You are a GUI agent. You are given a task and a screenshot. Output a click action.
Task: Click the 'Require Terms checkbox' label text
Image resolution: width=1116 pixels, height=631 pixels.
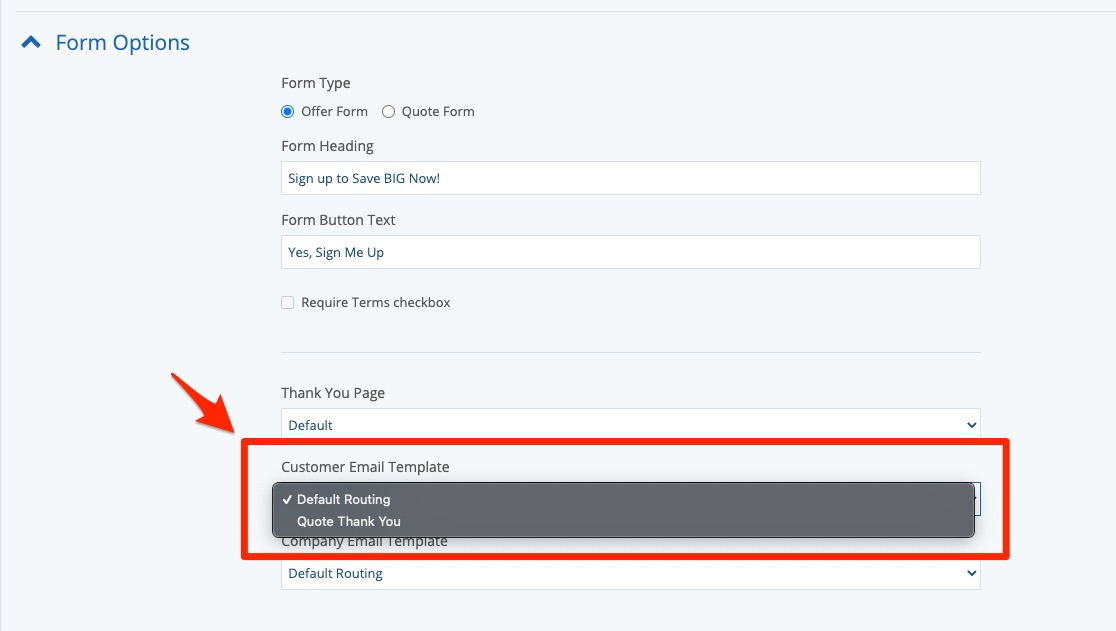click(x=375, y=303)
